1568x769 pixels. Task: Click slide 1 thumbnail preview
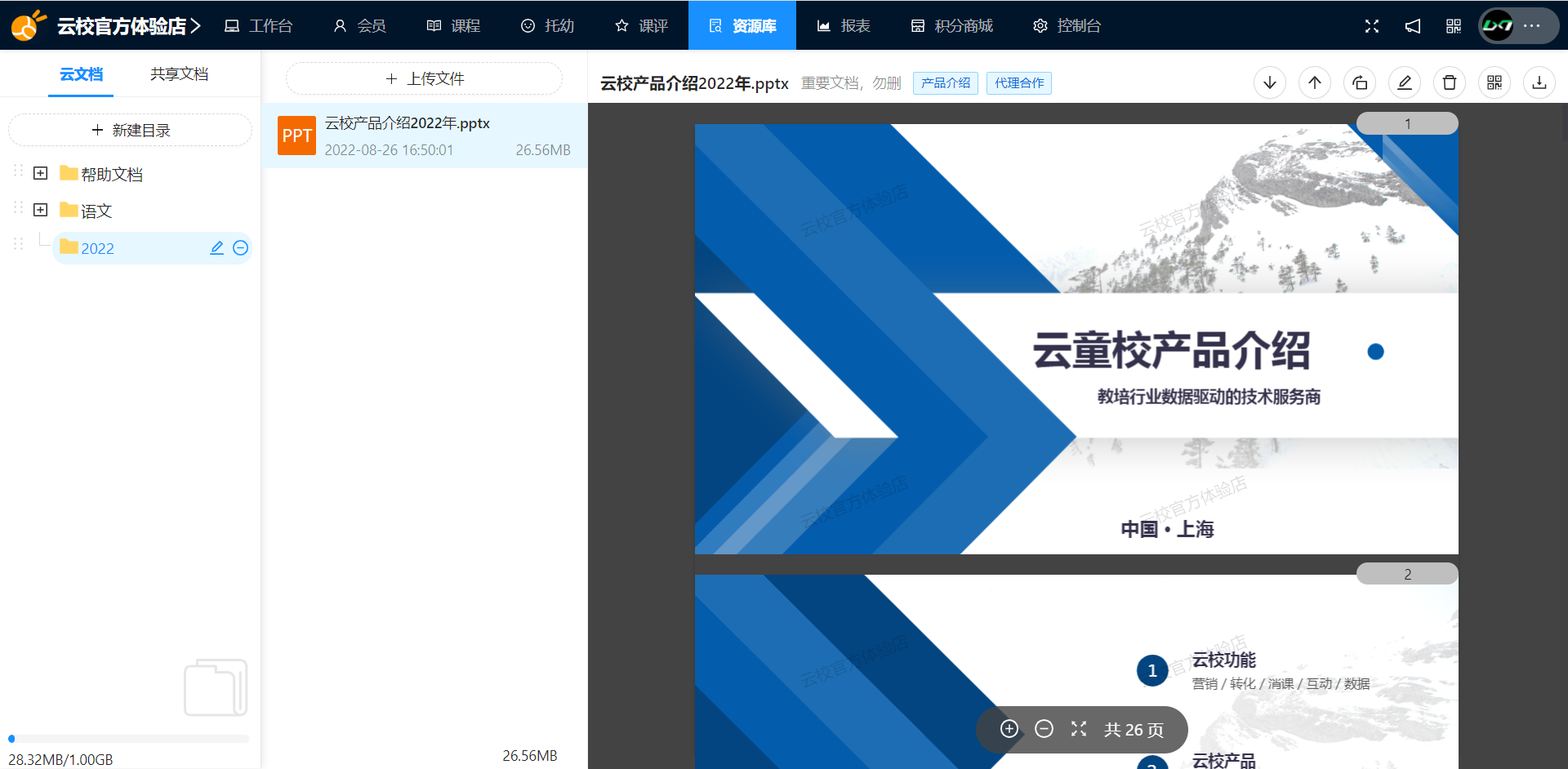1076,339
